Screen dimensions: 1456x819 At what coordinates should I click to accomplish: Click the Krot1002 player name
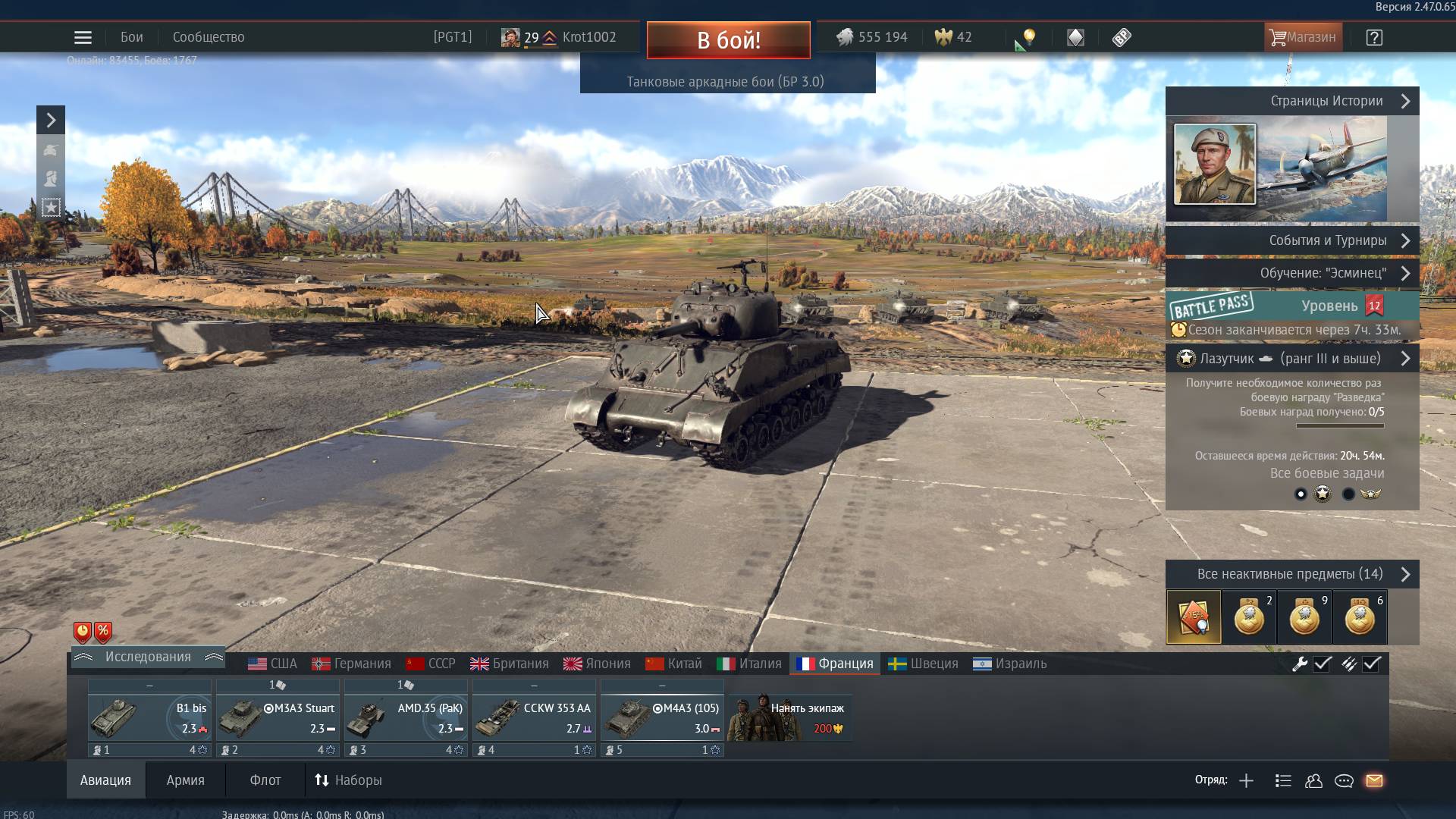(x=589, y=37)
